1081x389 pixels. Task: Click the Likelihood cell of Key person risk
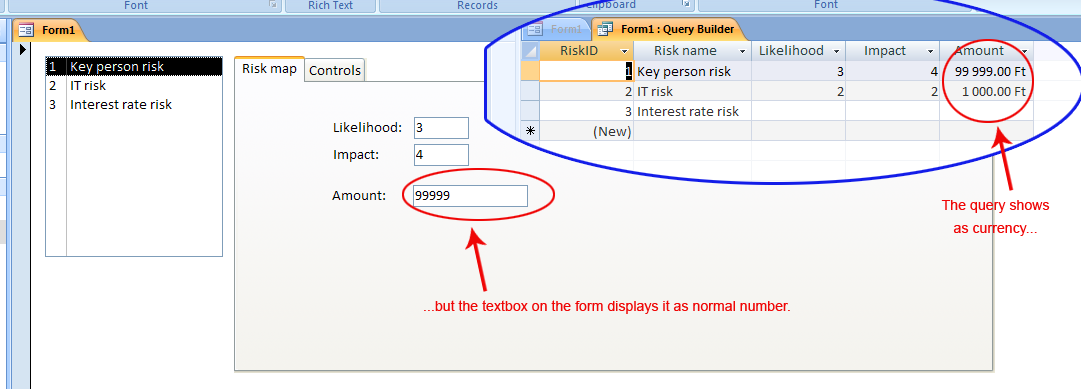tap(798, 71)
